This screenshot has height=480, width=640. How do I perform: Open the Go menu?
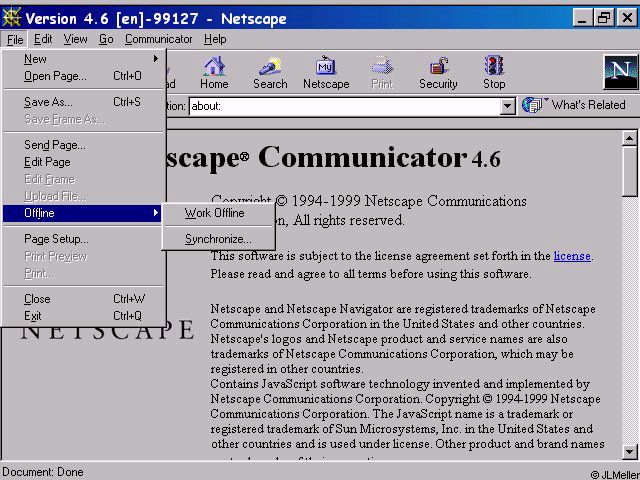pyautogui.click(x=106, y=39)
